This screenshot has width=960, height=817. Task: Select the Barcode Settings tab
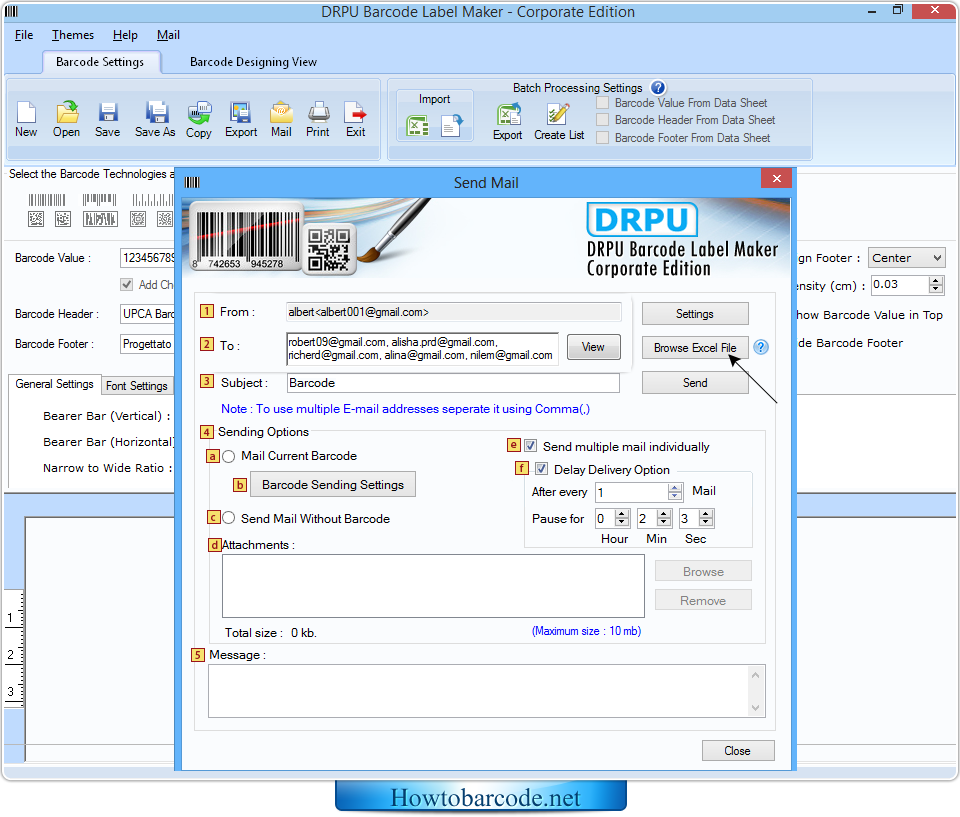[100, 62]
